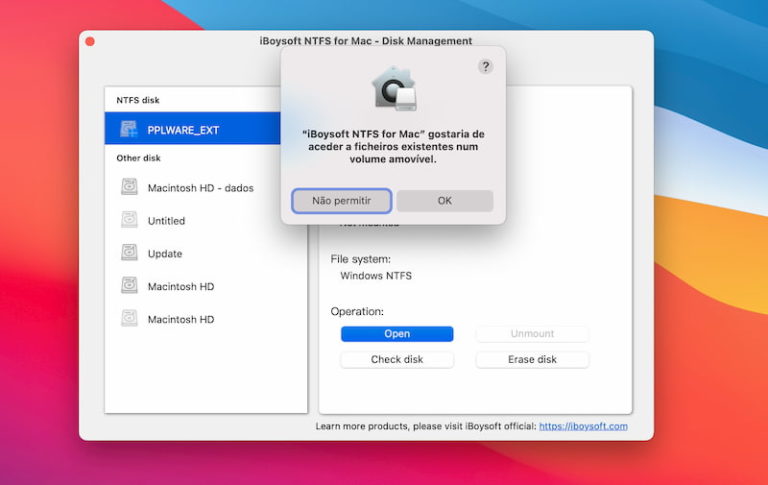Image resolution: width=768 pixels, height=485 pixels.
Task: Run the Check disk operation
Action: tap(397, 360)
